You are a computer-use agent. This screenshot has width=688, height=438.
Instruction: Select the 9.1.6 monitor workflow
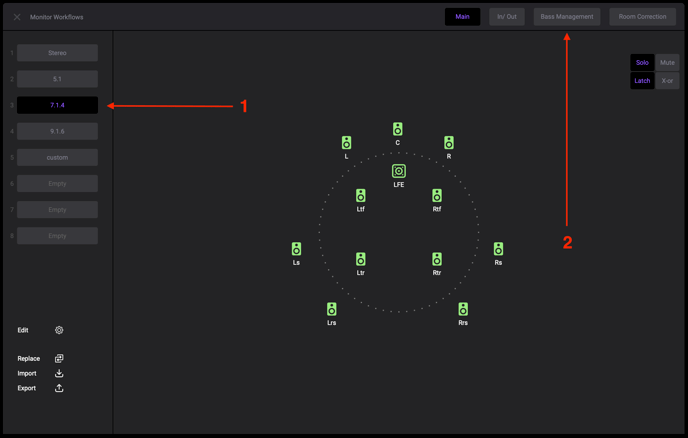point(57,131)
